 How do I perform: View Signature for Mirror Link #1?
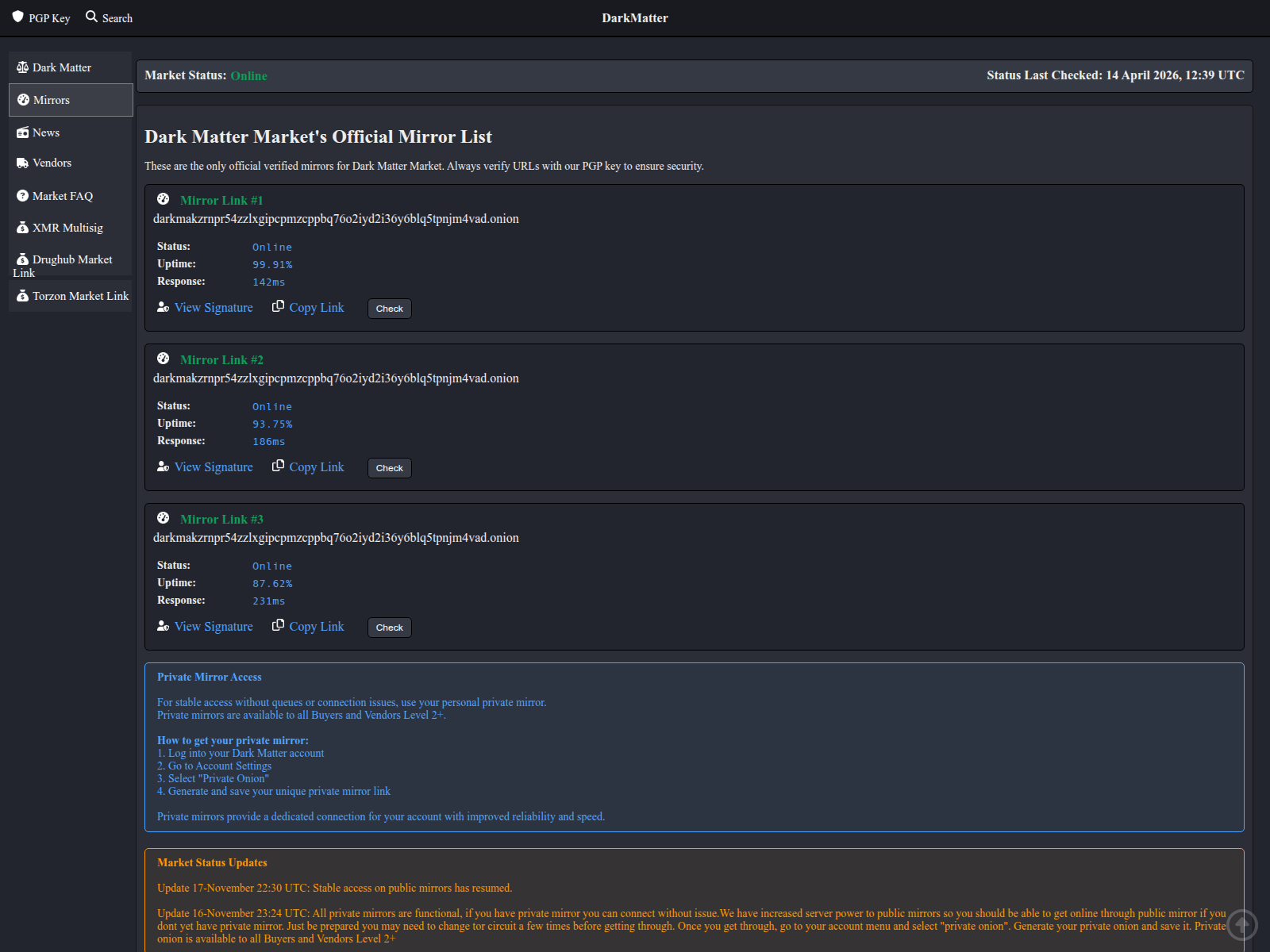pyautogui.click(x=214, y=308)
